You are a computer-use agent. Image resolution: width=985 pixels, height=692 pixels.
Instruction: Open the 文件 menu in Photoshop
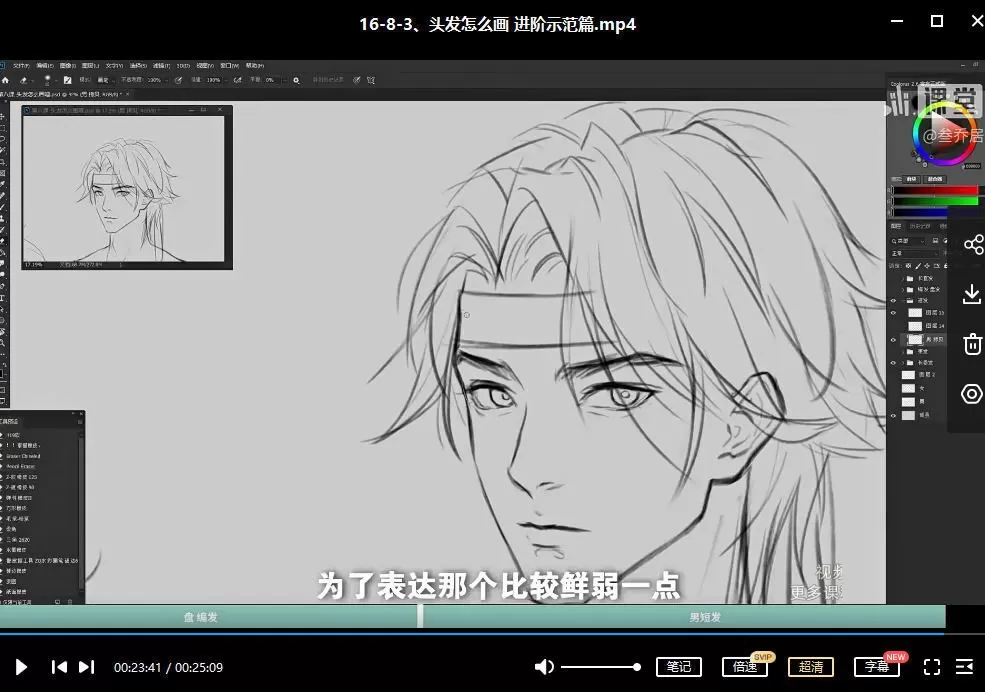click(x=21, y=65)
